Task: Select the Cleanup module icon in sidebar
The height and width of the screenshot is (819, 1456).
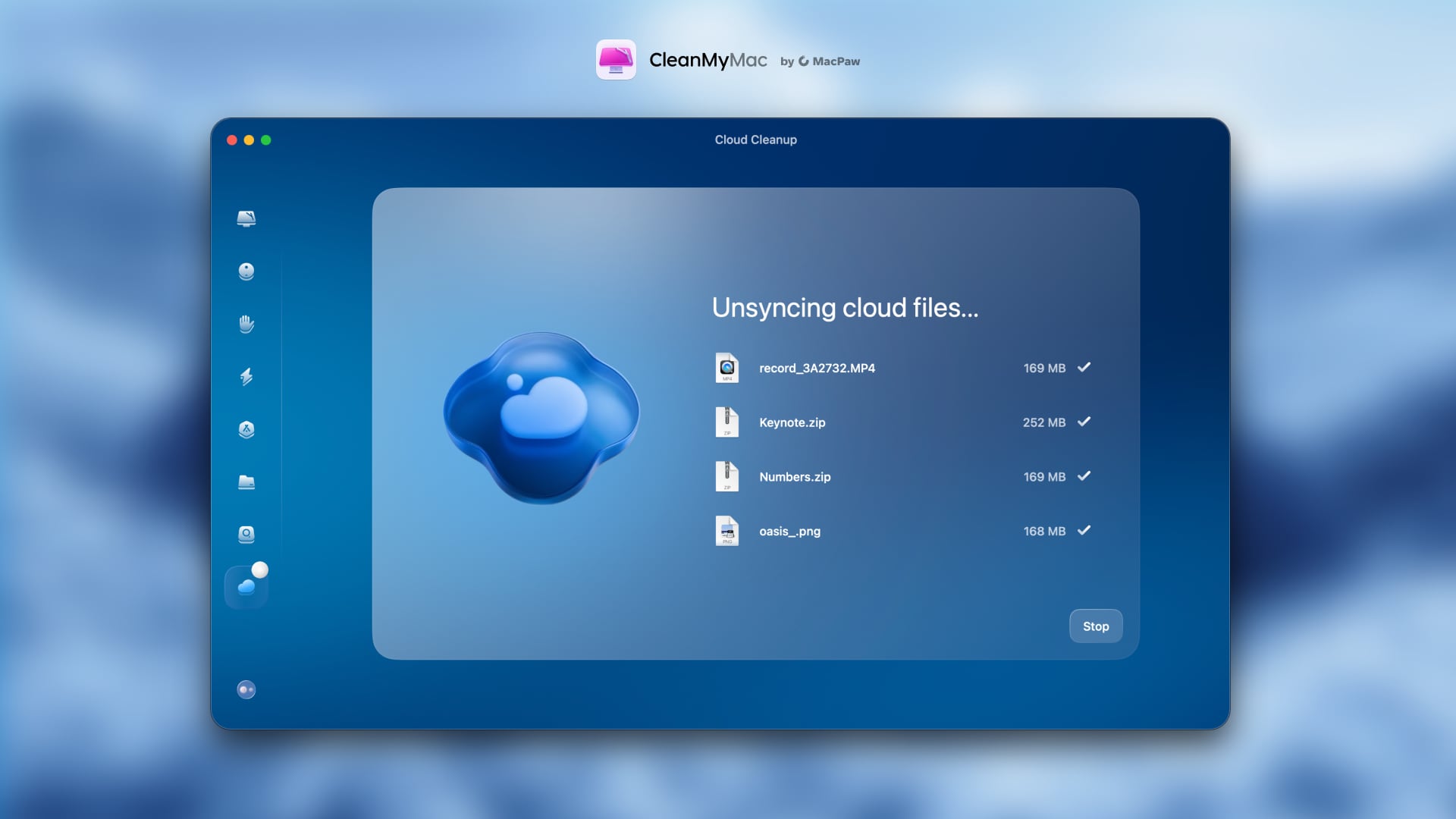Action: [246, 271]
